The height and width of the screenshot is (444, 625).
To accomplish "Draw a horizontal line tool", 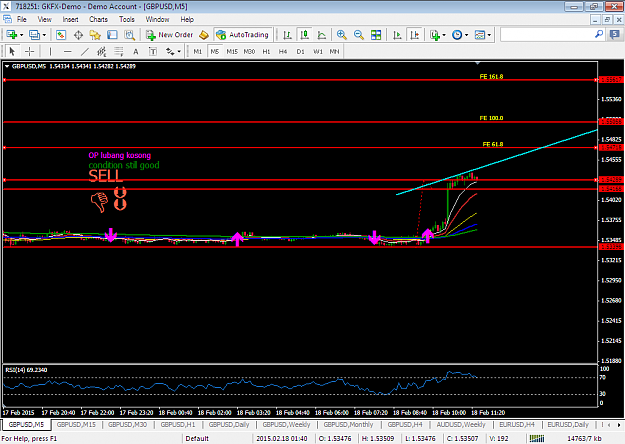I will [x=67, y=51].
